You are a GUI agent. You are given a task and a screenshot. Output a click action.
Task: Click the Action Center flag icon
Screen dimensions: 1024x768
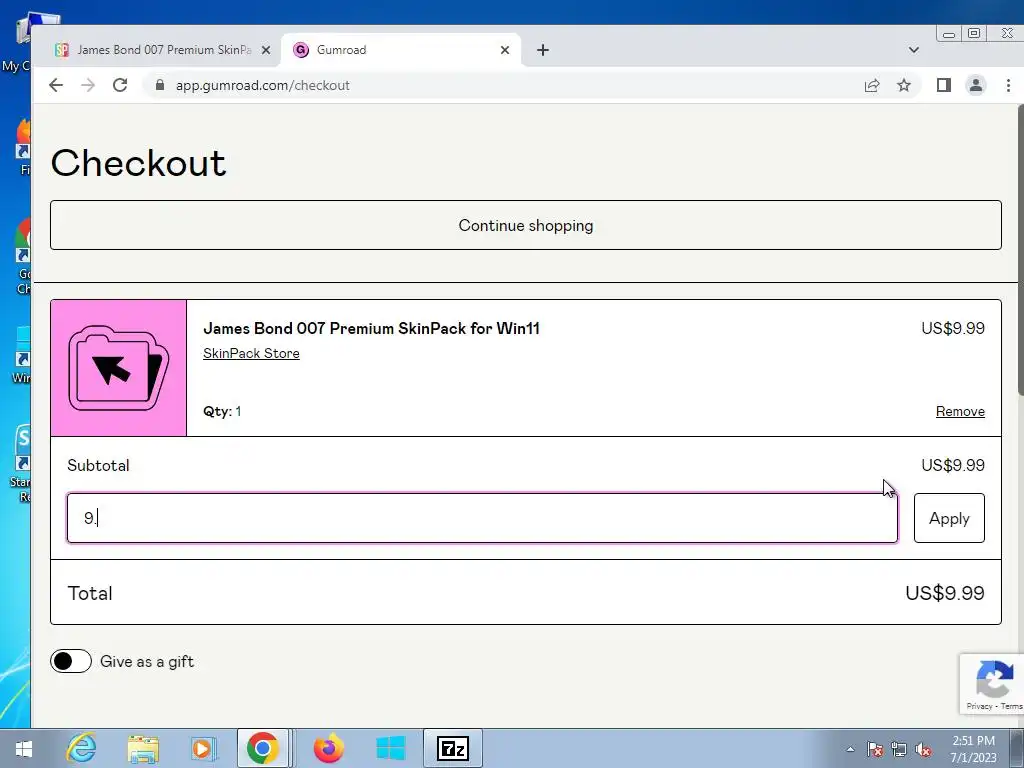tap(875, 750)
